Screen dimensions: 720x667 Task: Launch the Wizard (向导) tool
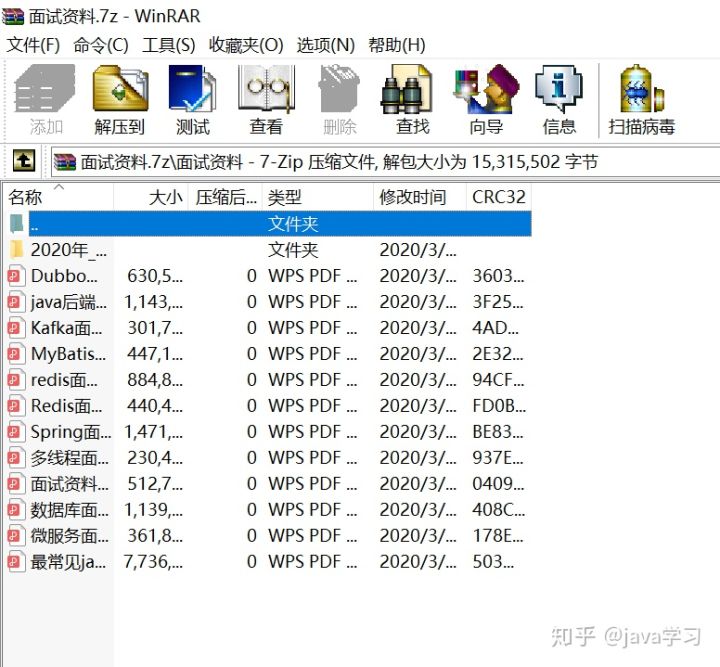(486, 88)
